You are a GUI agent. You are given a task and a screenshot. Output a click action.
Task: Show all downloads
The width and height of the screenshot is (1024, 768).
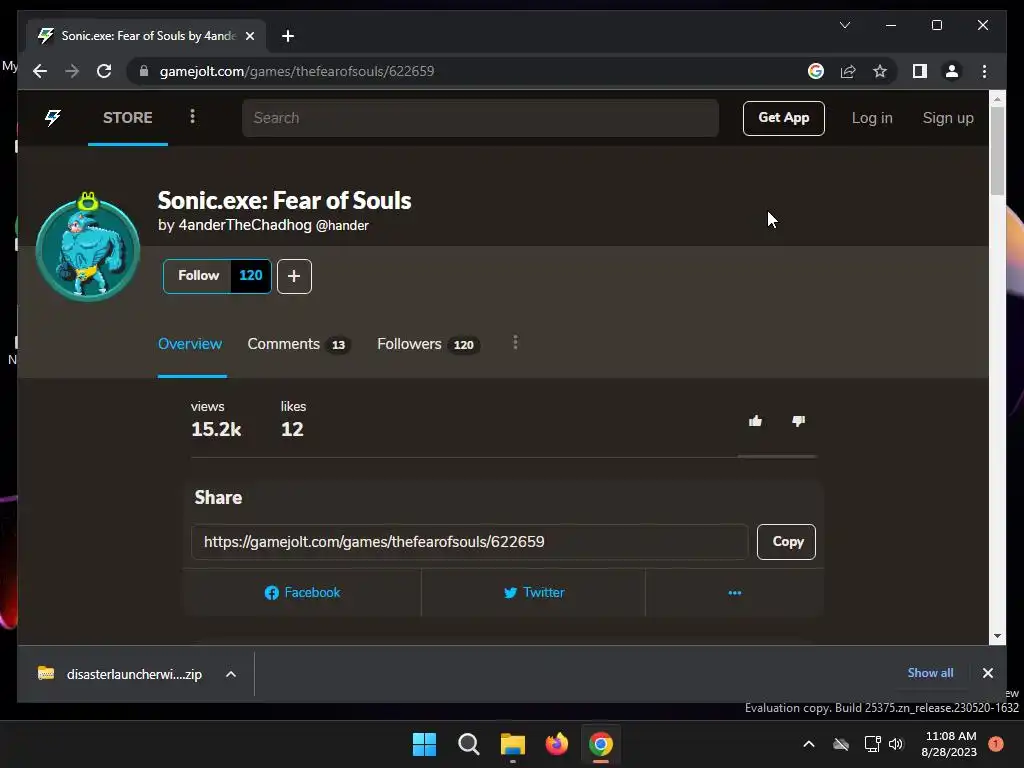click(930, 673)
